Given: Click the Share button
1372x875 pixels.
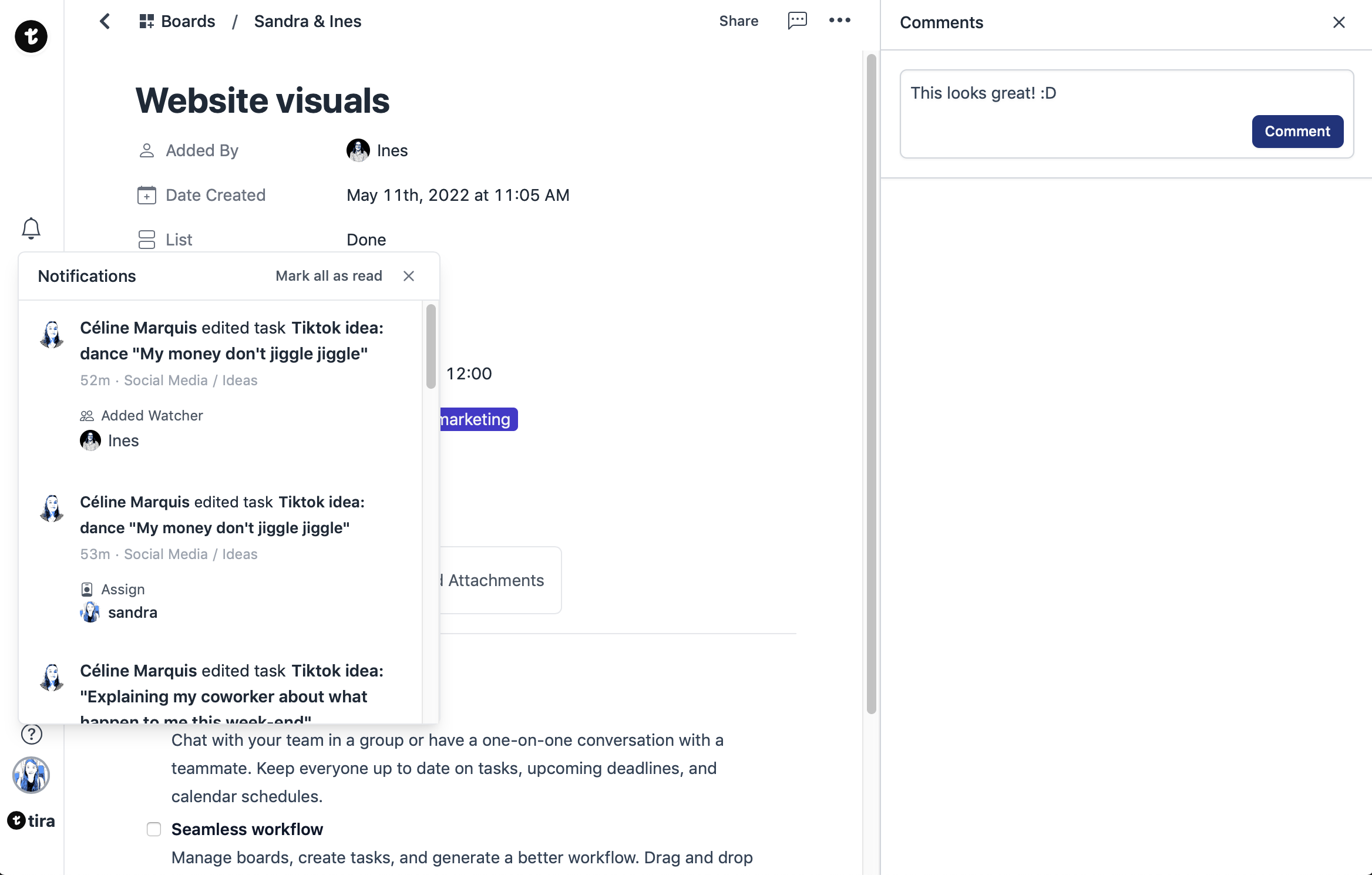Looking at the screenshot, I should tap(738, 21).
